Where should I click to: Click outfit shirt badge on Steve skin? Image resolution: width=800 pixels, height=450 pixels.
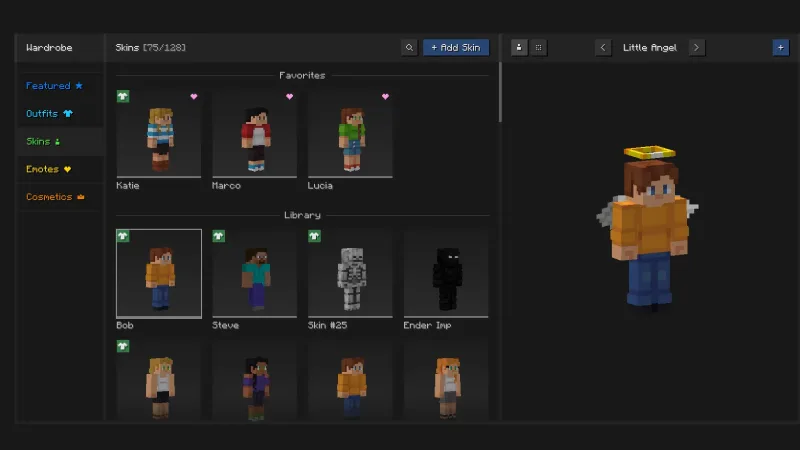coord(219,236)
